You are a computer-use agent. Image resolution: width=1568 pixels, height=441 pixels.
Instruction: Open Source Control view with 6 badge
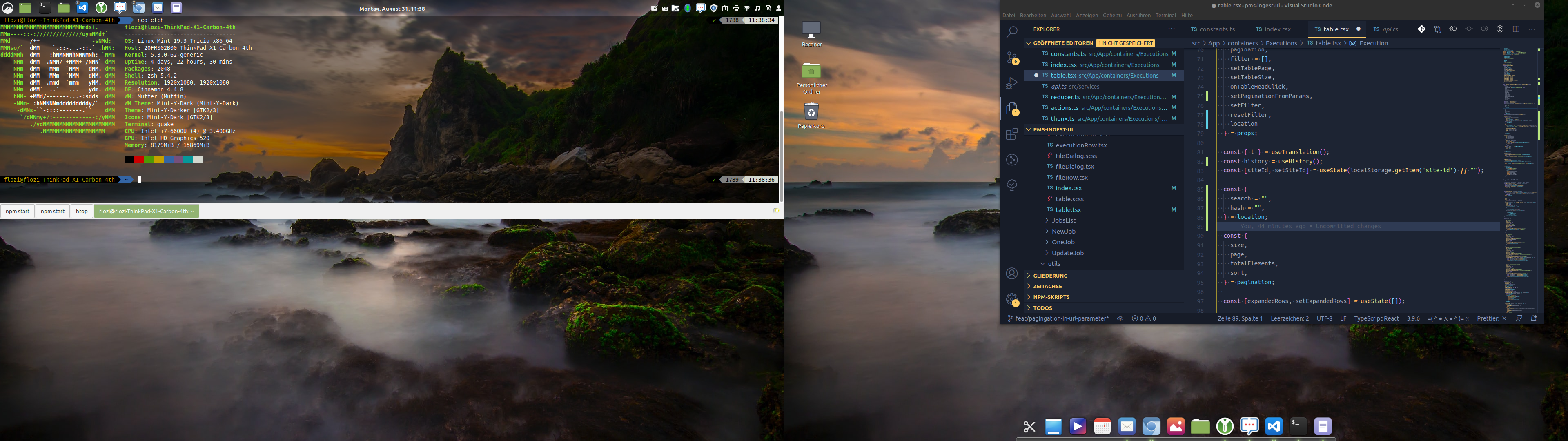click(x=1012, y=58)
